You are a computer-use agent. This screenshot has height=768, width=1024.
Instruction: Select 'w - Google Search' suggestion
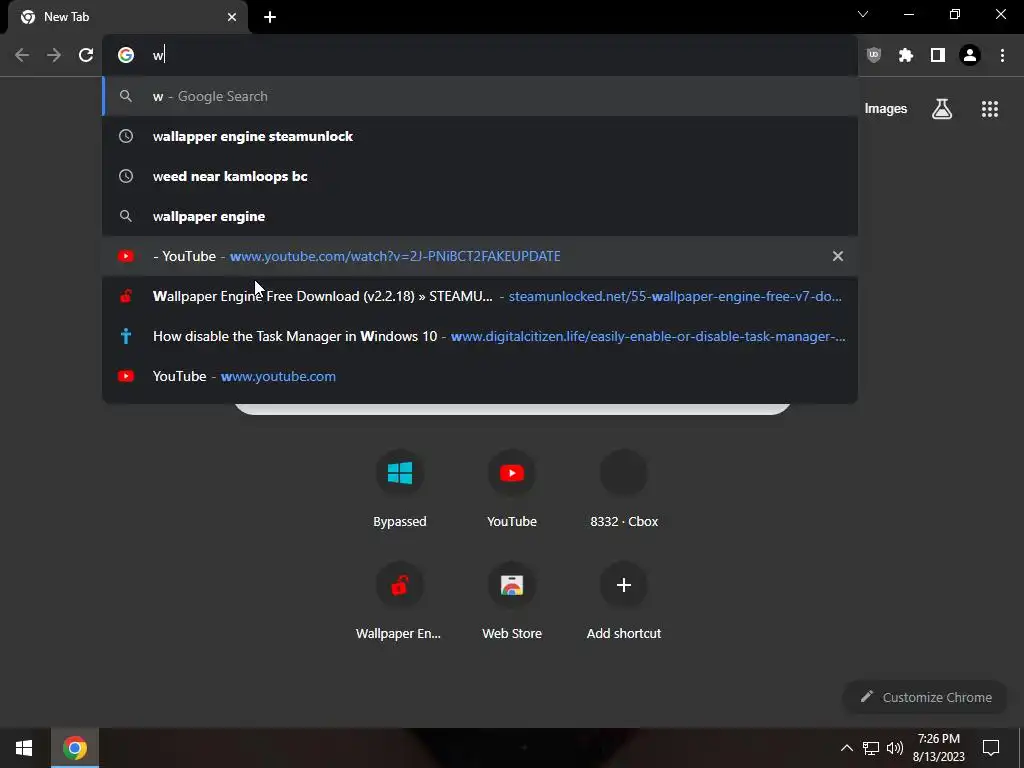pyautogui.click(x=480, y=96)
